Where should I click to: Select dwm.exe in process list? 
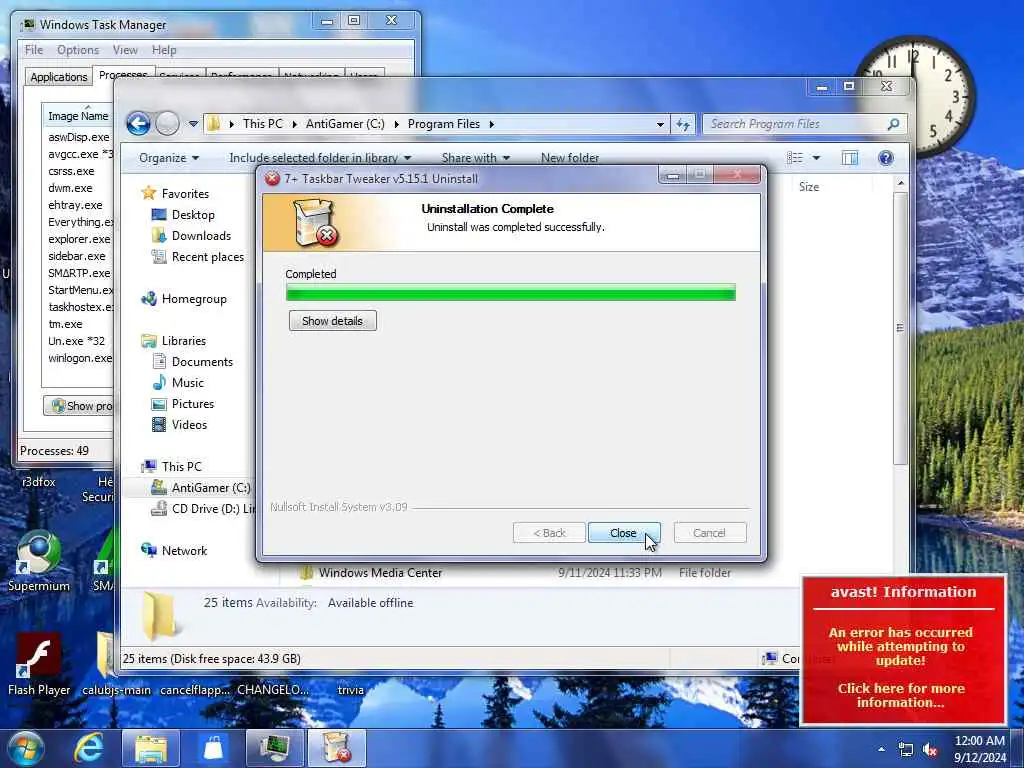70,188
